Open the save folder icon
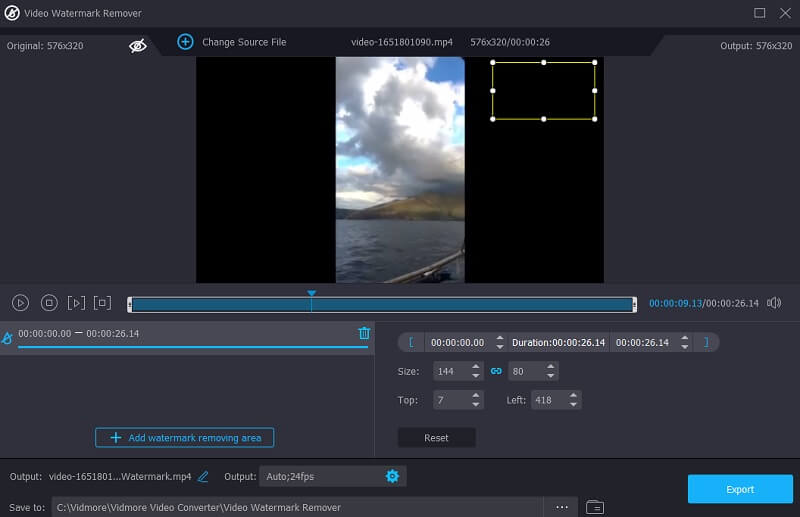 [x=594, y=507]
